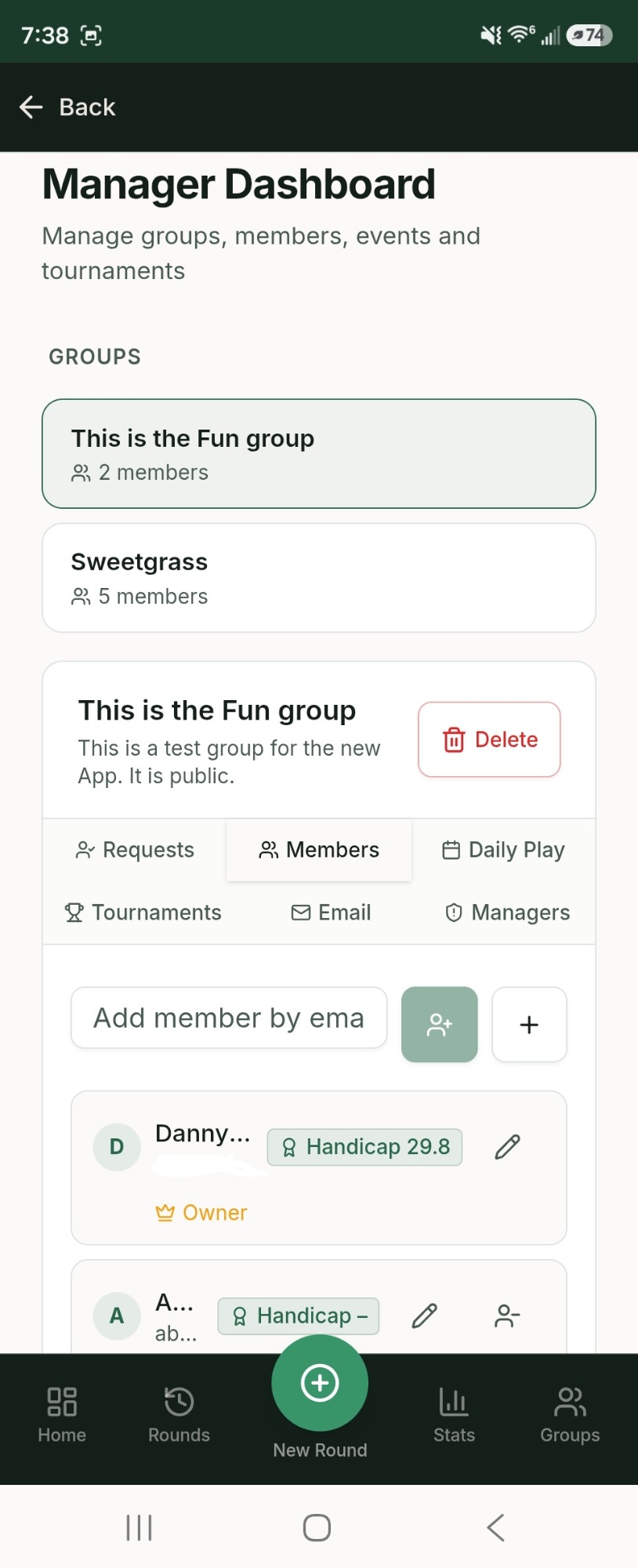The image size is (638, 1568).
Task: Switch to the Requests tab
Action: [135, 850]
